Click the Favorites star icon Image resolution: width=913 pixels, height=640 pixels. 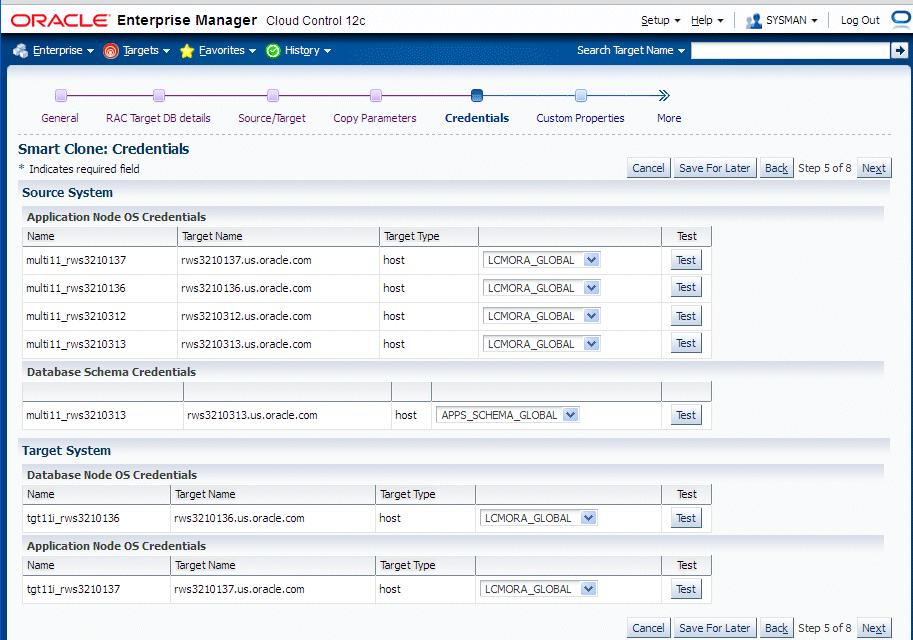tap(187, 51)
